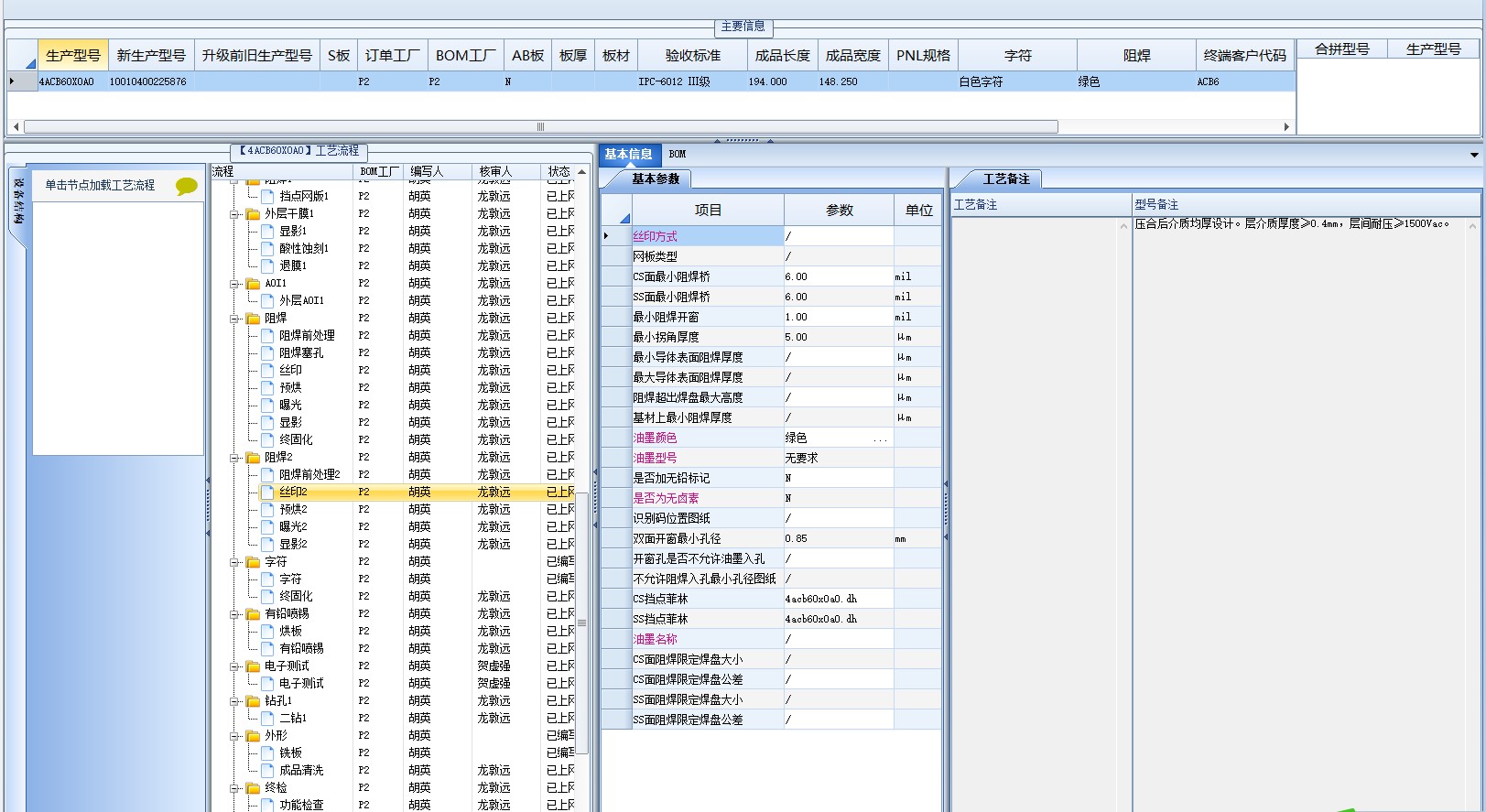
Task: Open the 设备结构 vertical side tab
Action: [x=18, y=203]
